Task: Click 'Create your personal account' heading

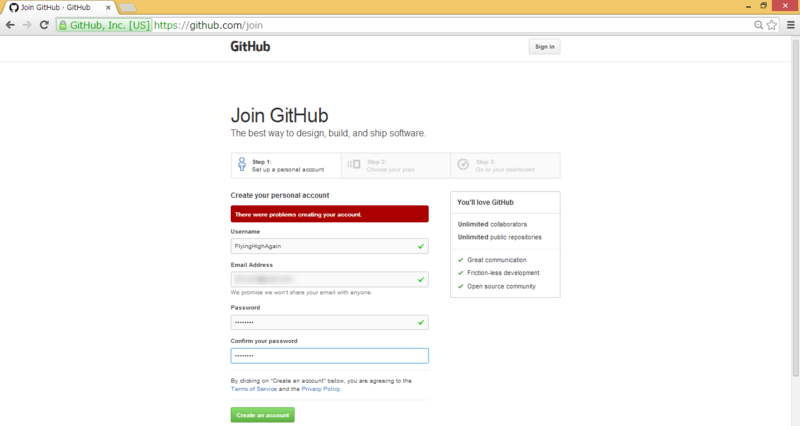Action: tap(280, 195)
